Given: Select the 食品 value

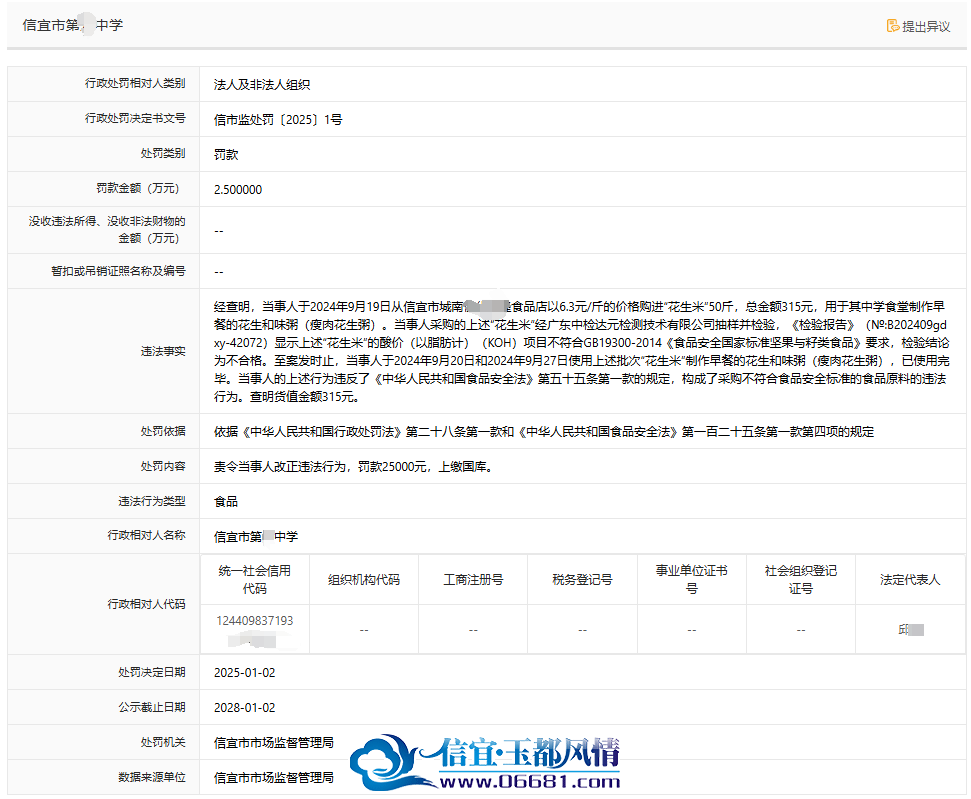Looking at the screenshot, I should (x=226, y=502).
